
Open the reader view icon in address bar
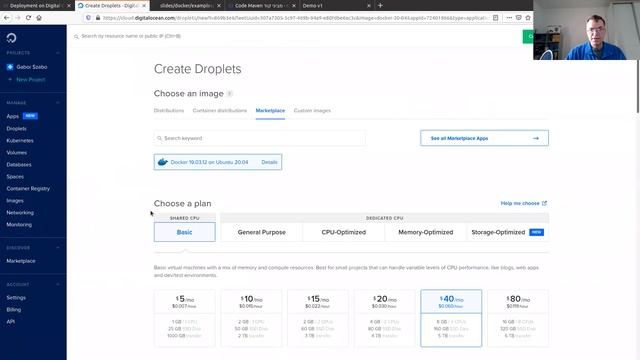(496, 18)
